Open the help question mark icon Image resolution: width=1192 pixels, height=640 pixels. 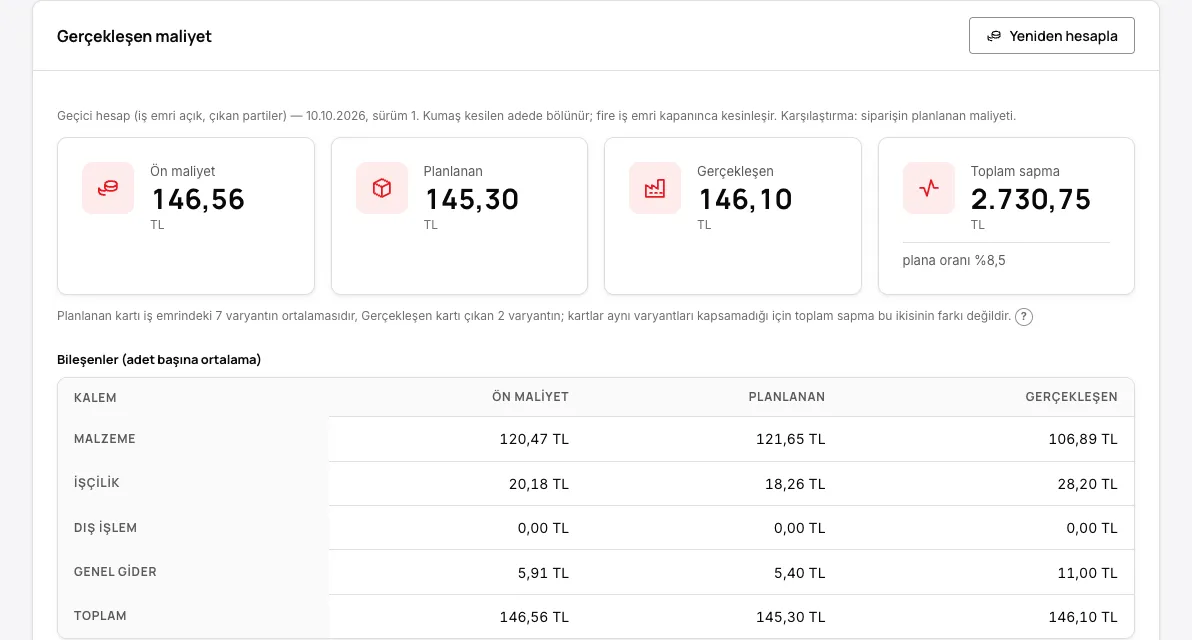click(1024, 317)
